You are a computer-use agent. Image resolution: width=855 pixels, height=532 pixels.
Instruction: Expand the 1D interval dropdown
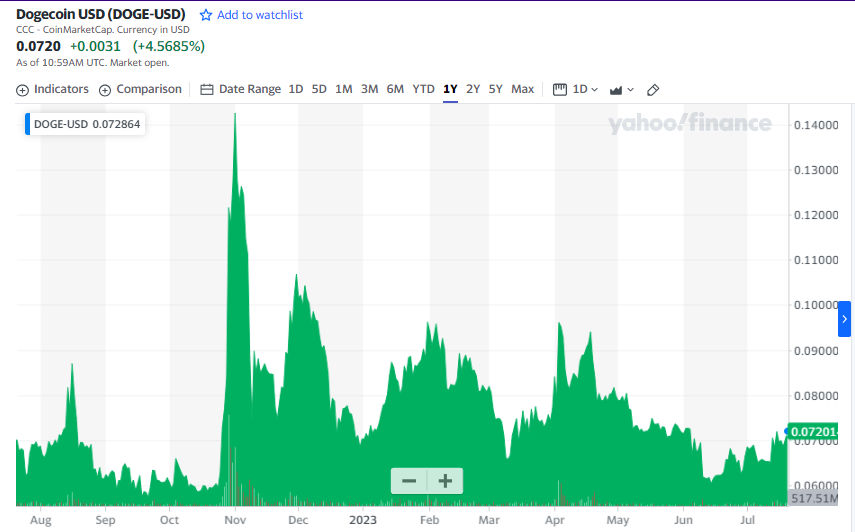pos(585,89)
